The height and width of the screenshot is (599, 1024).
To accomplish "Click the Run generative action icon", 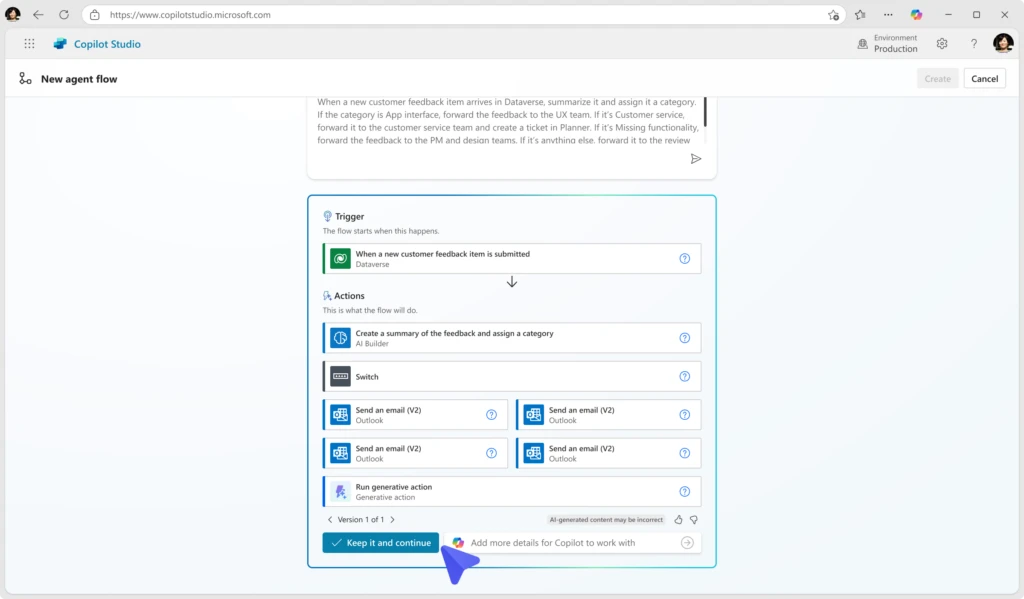I will click(339, 491).
